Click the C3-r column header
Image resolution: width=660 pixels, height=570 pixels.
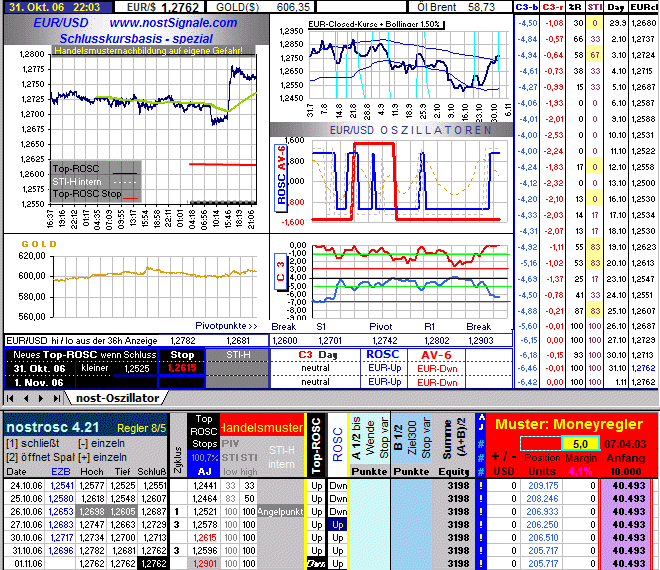(553, 7)
